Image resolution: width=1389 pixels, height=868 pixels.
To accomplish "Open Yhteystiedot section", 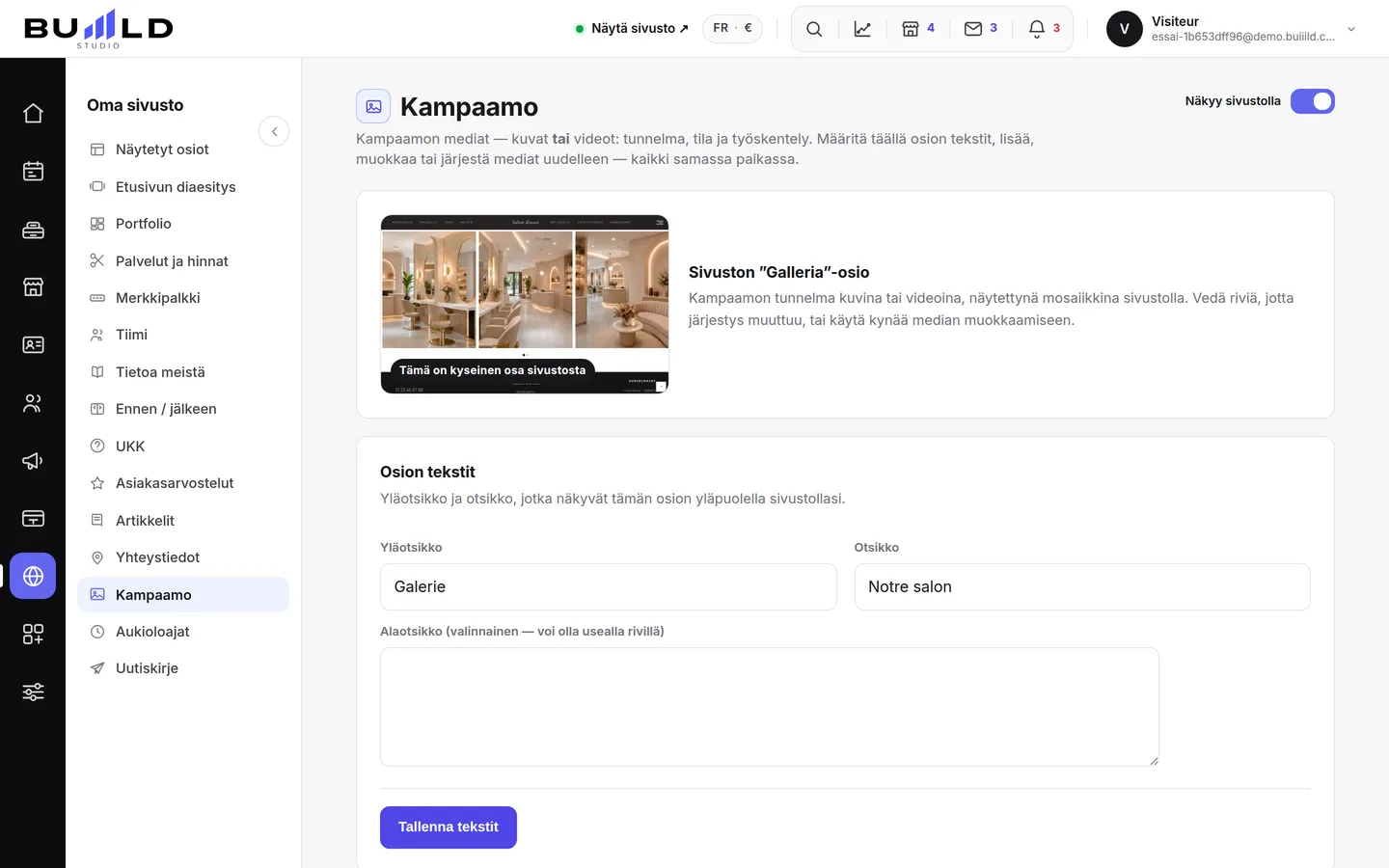I will point(183,557).
